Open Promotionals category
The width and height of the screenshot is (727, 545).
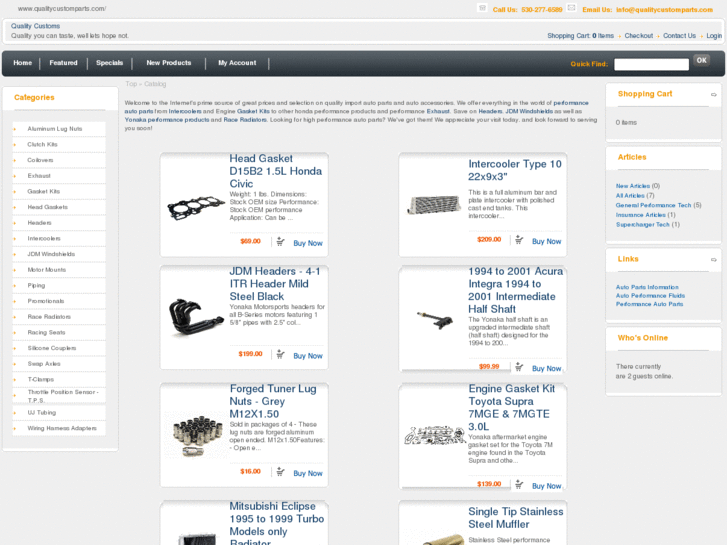pyautogui.click(x=46, y=301)
